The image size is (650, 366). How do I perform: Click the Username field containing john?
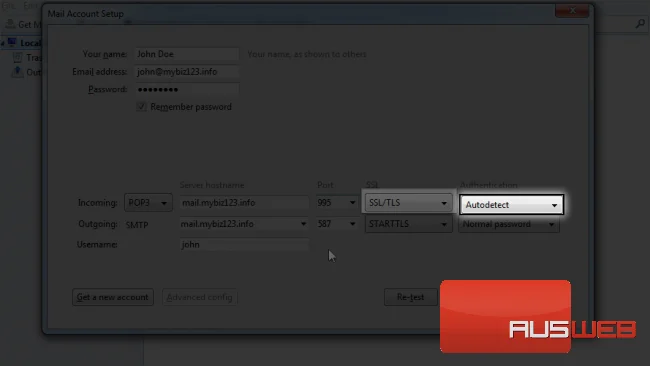(244, 245)
